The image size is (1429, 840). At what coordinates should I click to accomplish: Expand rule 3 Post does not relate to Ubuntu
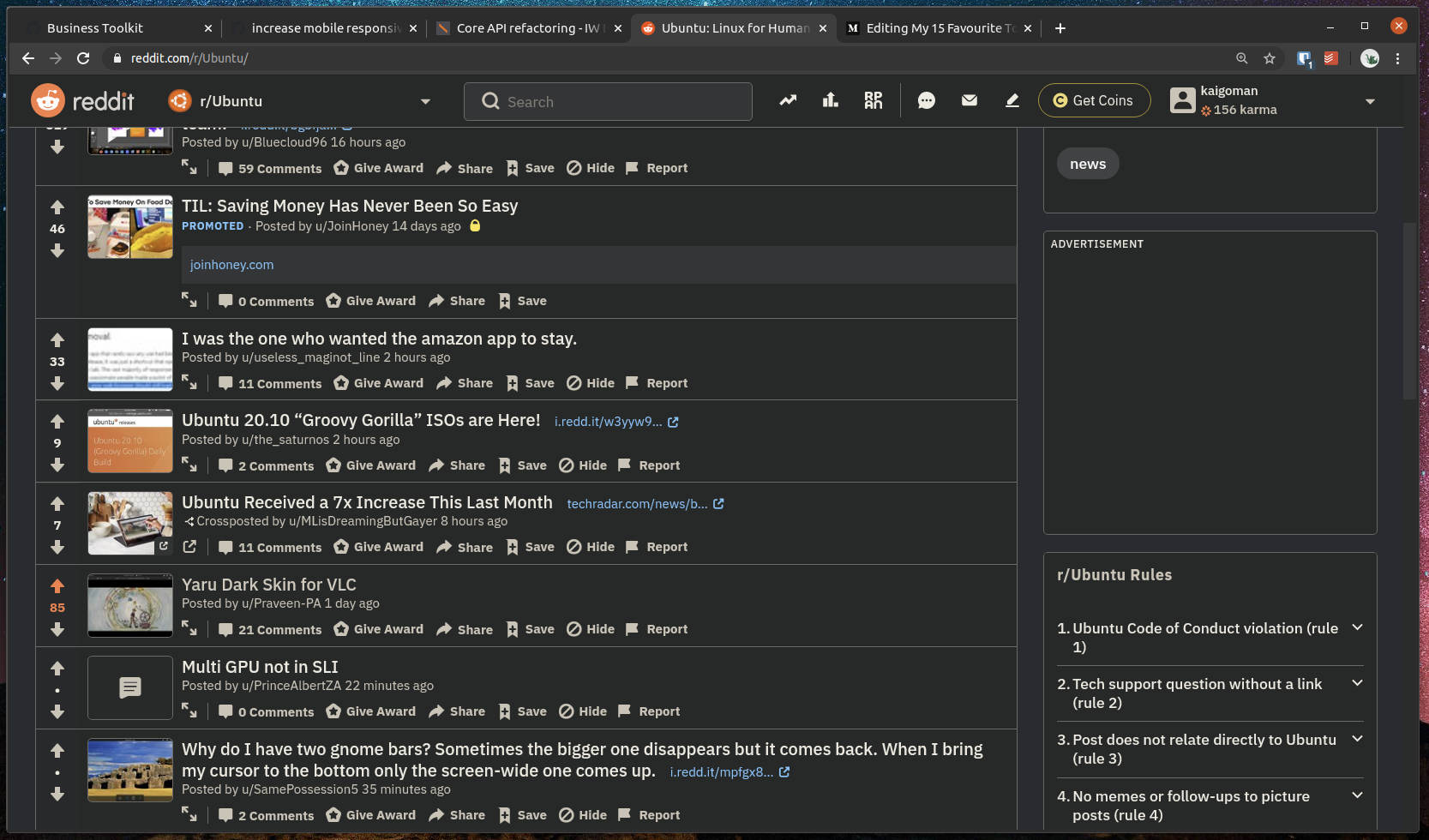point(1210,749)
